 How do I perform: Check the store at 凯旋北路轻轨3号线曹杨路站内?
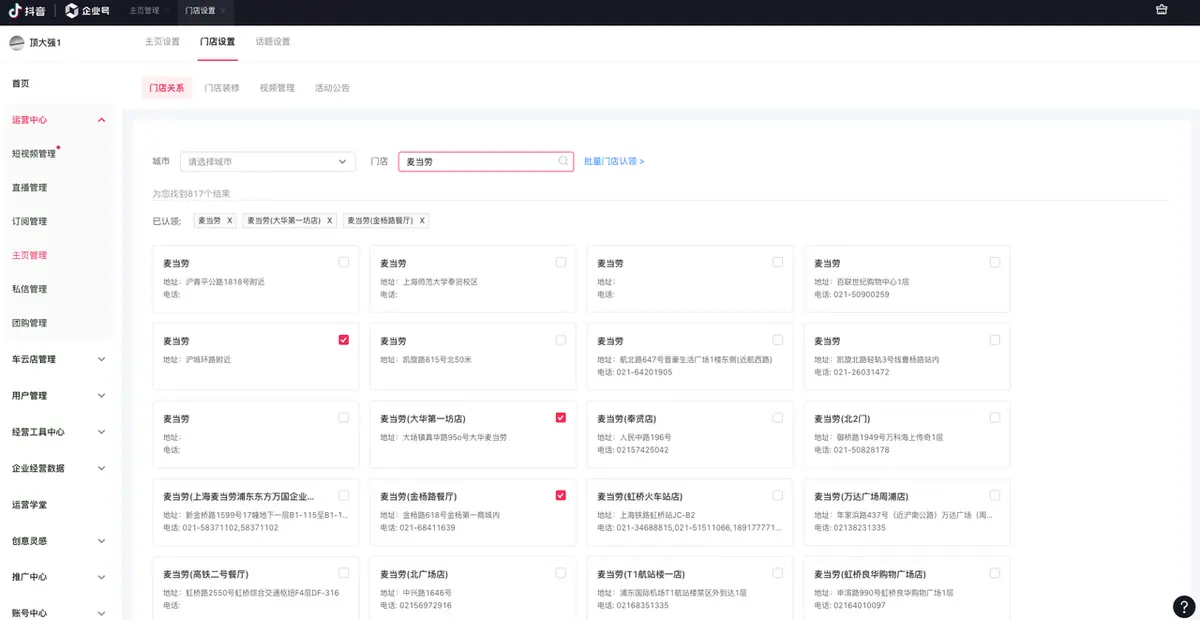pos(995,340)
